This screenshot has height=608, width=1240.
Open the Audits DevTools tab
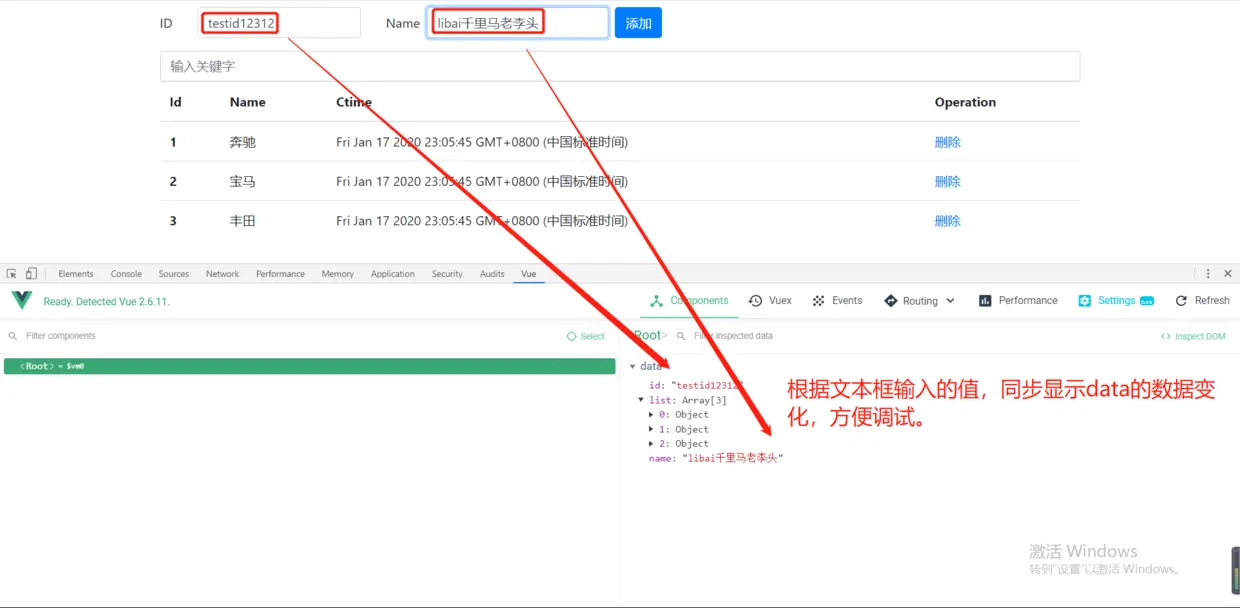click(492, 273)
